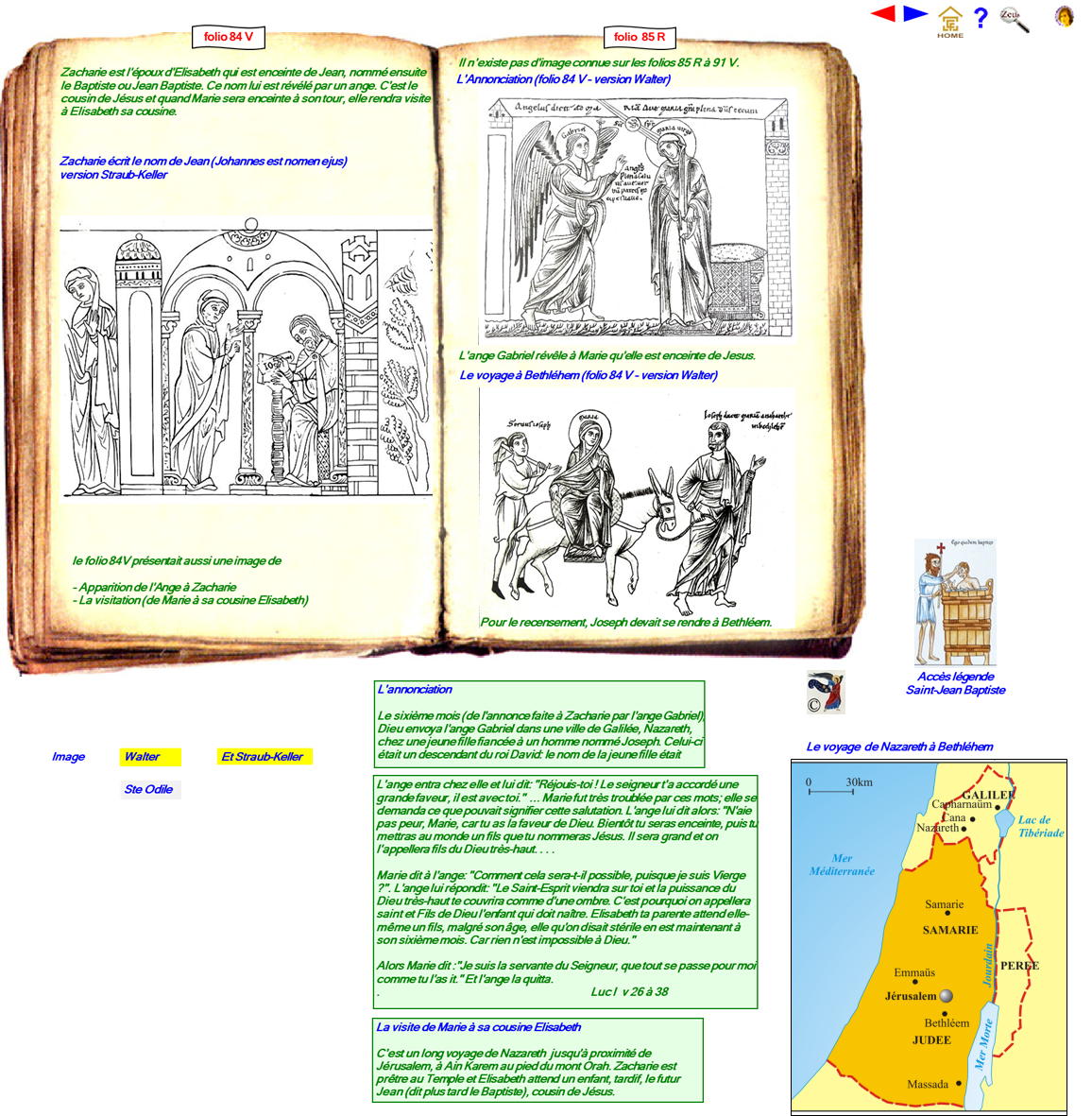Click 'Le voyage de Nazareth à Bethléhem' title
The height and width of the screenshot is (1116, 1092).
899,747
